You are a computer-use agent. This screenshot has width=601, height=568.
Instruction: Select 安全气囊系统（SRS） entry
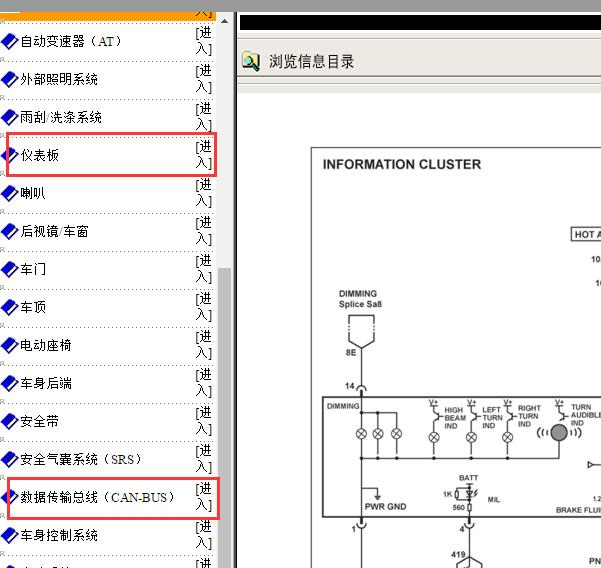pos(81,459)
